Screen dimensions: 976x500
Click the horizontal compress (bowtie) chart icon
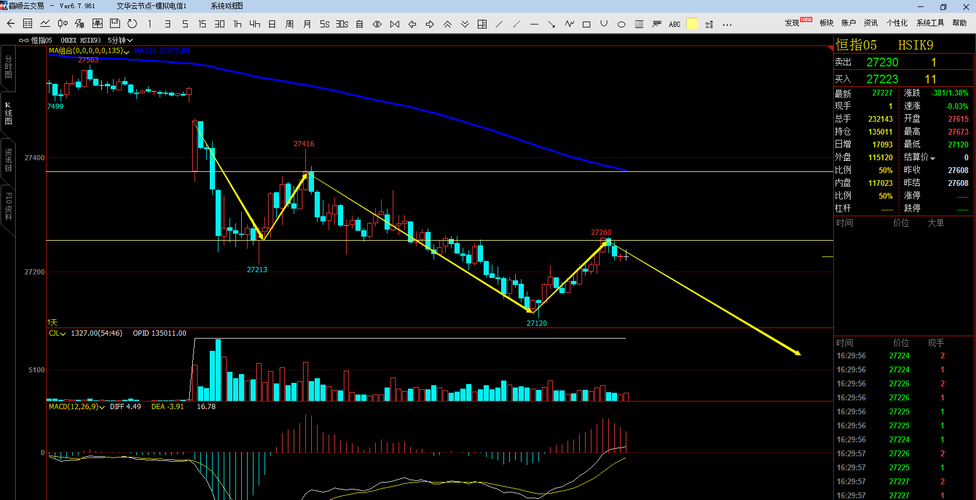tap(394, 24)
